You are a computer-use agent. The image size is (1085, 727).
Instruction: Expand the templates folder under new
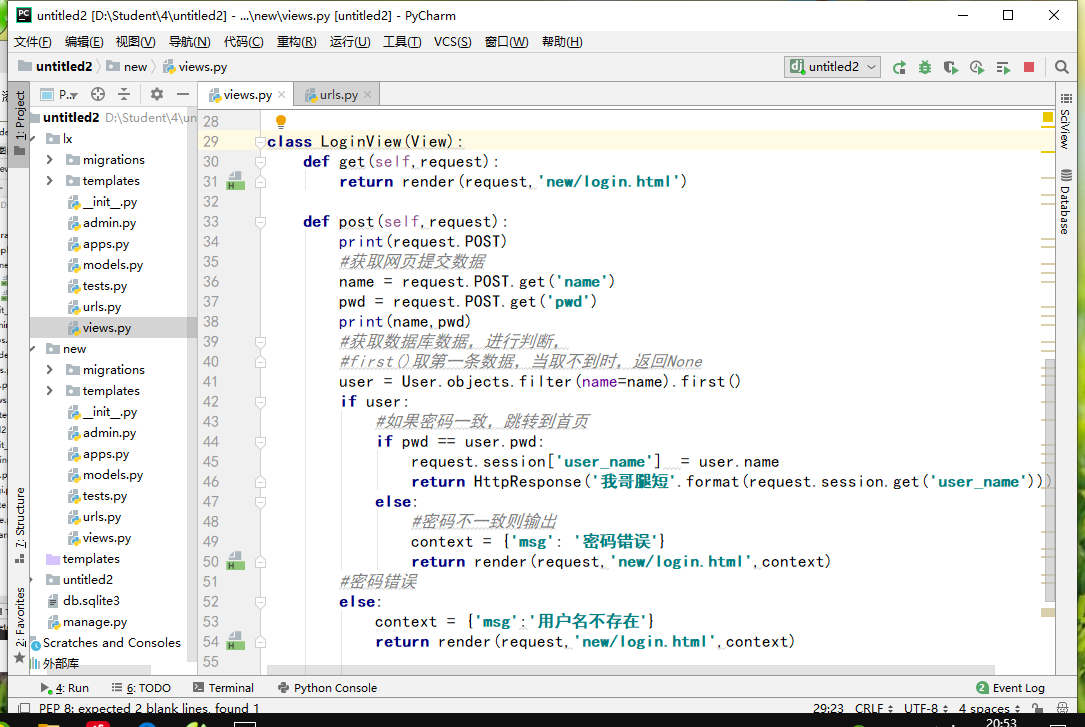coord(50,391)
